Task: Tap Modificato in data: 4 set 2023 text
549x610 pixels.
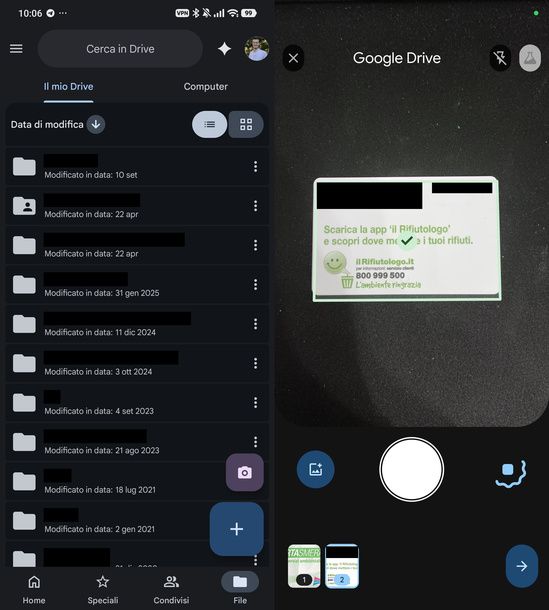Action: (x=99, y=411)
